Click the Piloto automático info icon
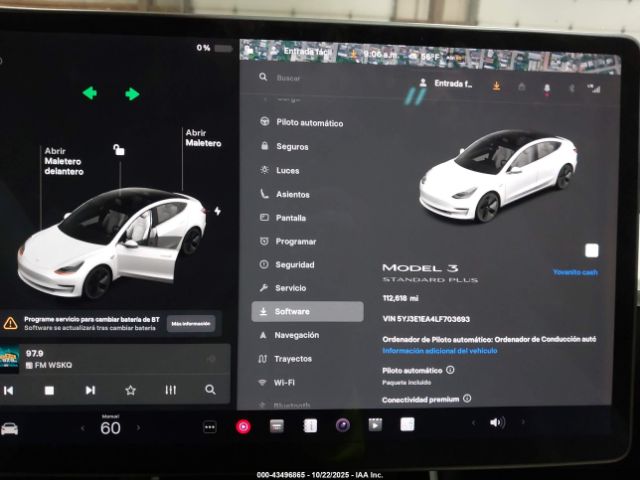 [450, 370]
